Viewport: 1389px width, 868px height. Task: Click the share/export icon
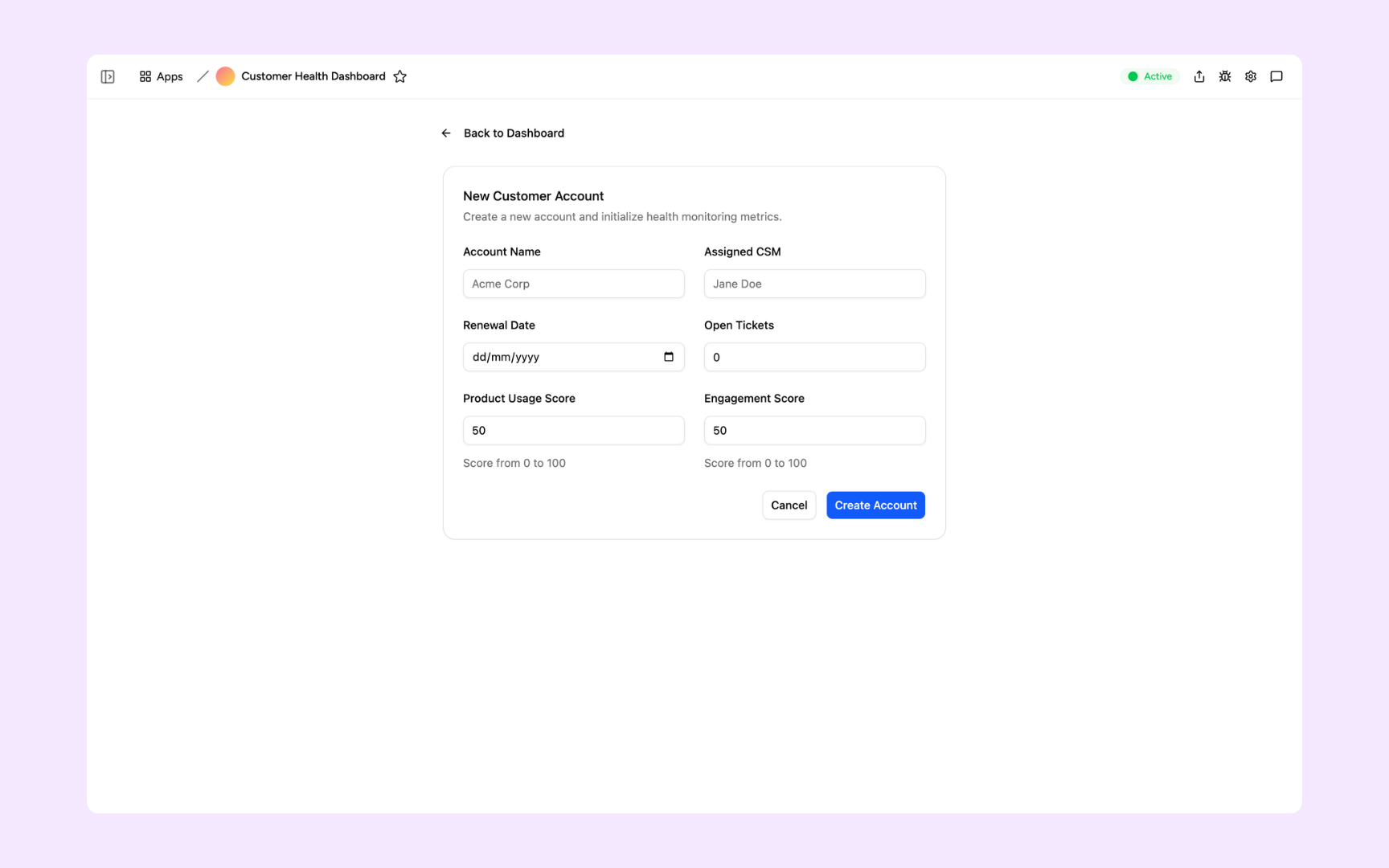(x=1198, y=76)
